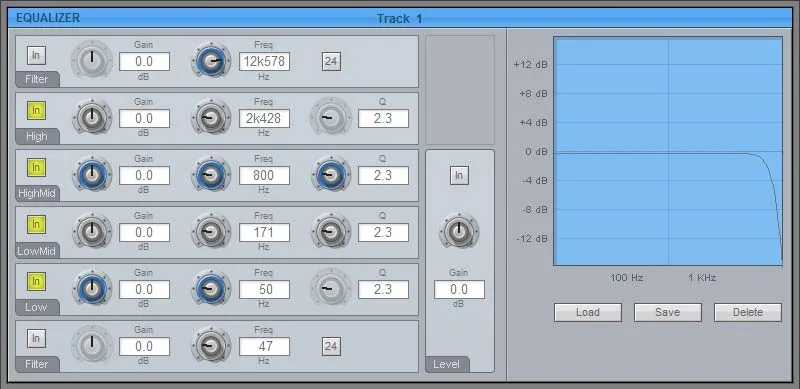The height and width of the screenshot is (389, 800).
Task: Click the HighMid band label tab
Action: (x=37, y=194)
